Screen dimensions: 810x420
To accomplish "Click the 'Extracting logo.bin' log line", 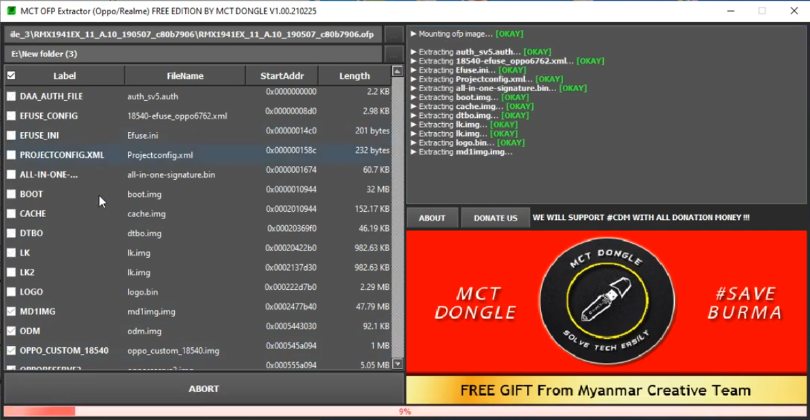I will pyautogui.click(x=468, y=143).
